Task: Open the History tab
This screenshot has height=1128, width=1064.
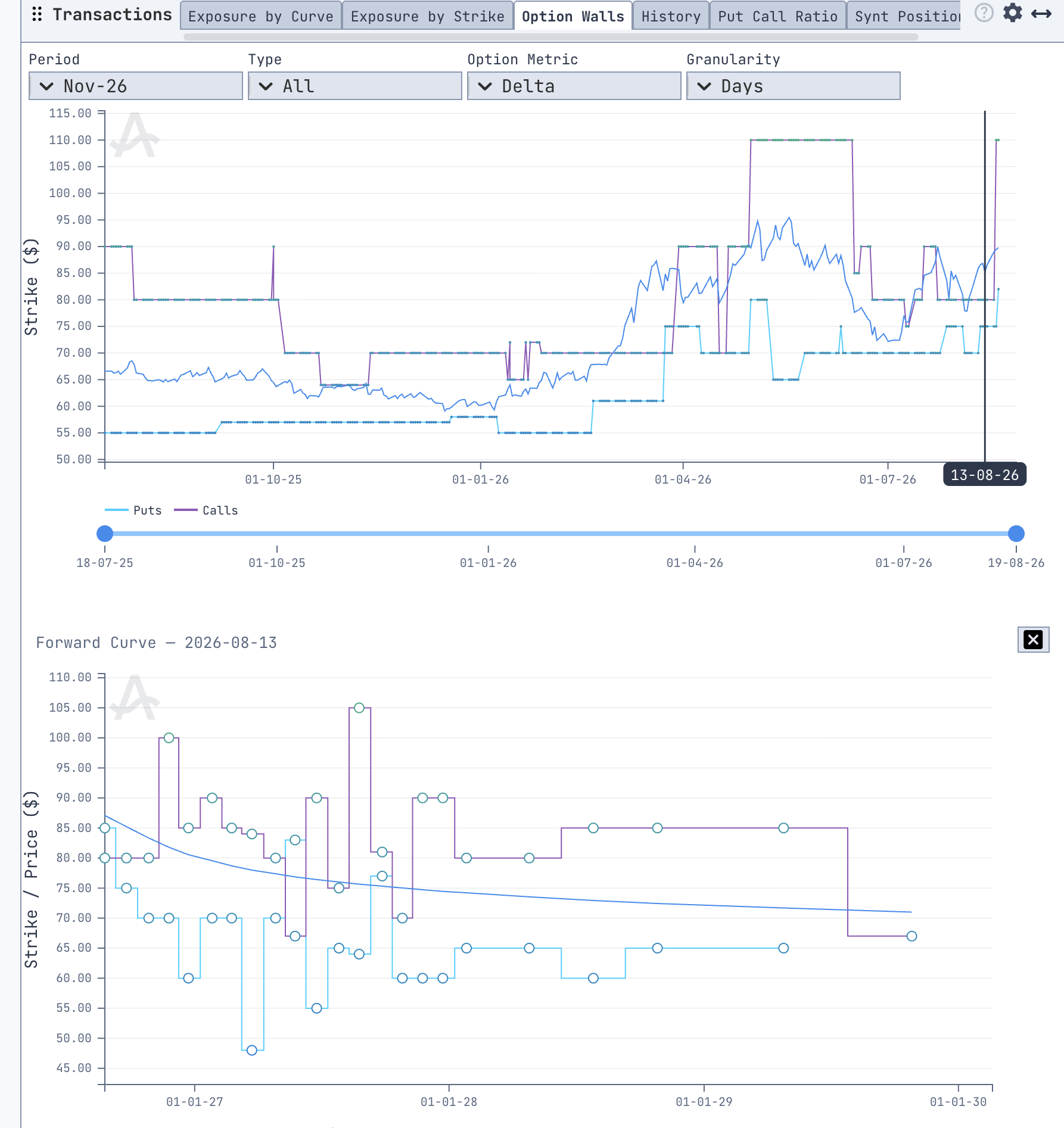Action: pos(671,16)
